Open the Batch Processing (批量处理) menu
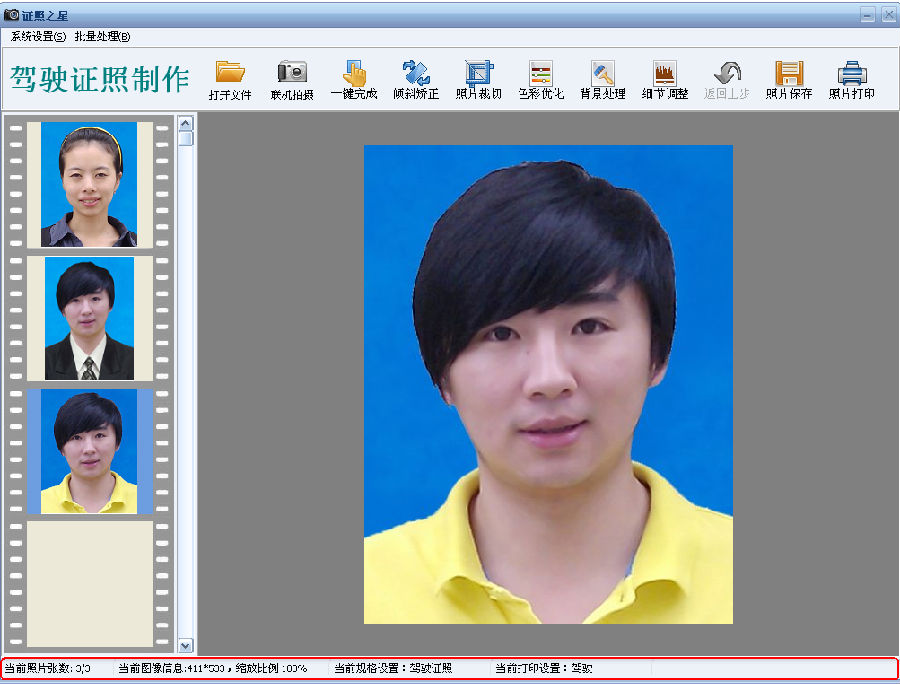The height and width of the screenshot is (684, 900). tap(102, 36)
